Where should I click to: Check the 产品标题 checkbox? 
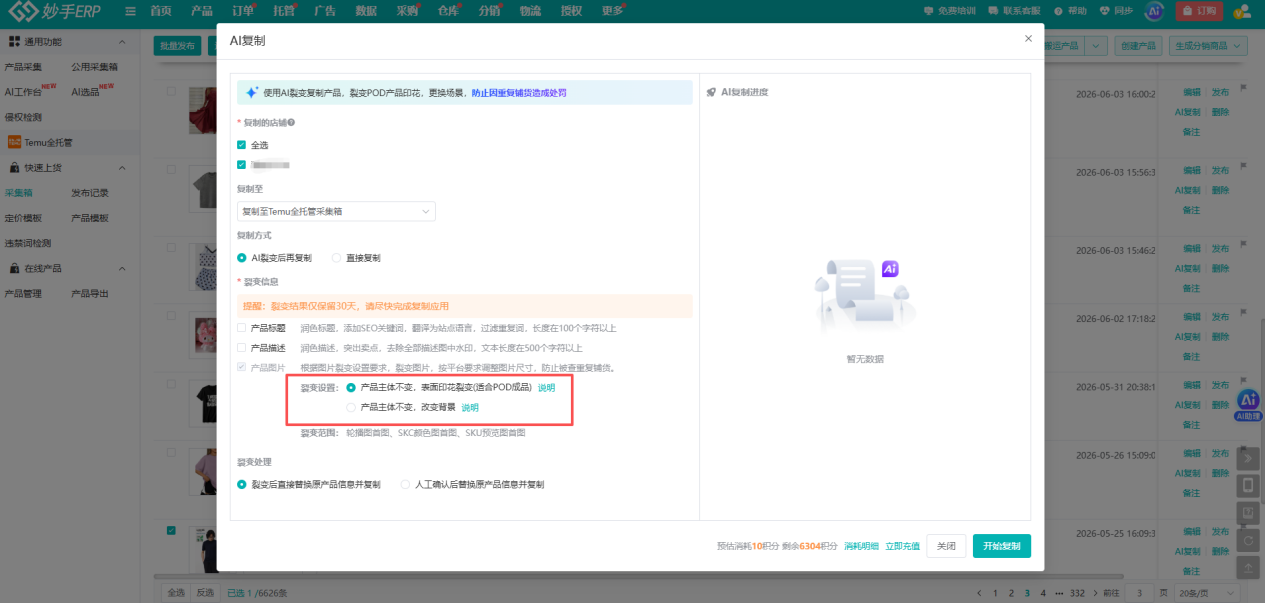coord(241,328)
